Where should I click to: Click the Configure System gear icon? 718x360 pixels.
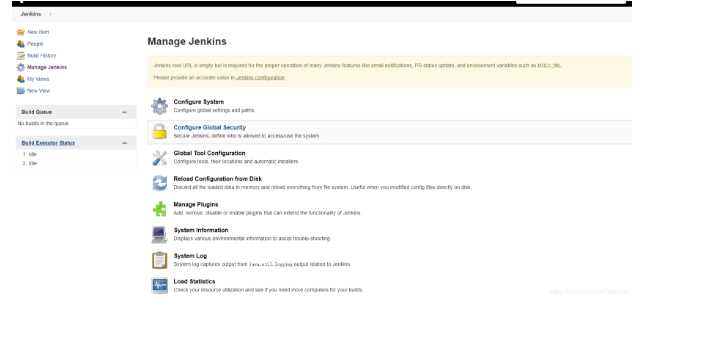point(159,106)
